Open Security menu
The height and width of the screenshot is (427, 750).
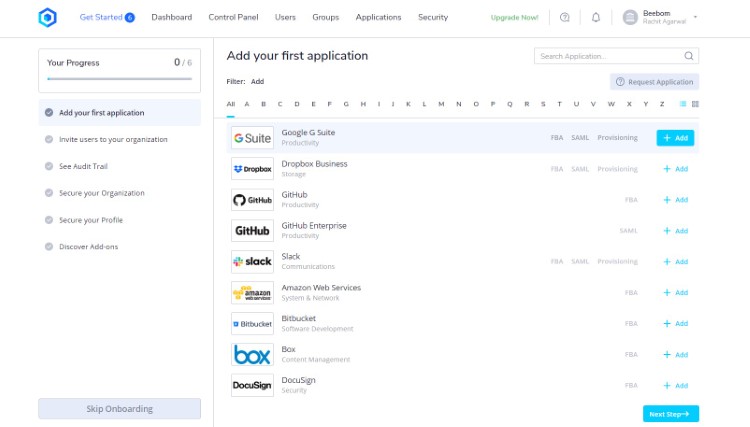[x=433, y=17]
